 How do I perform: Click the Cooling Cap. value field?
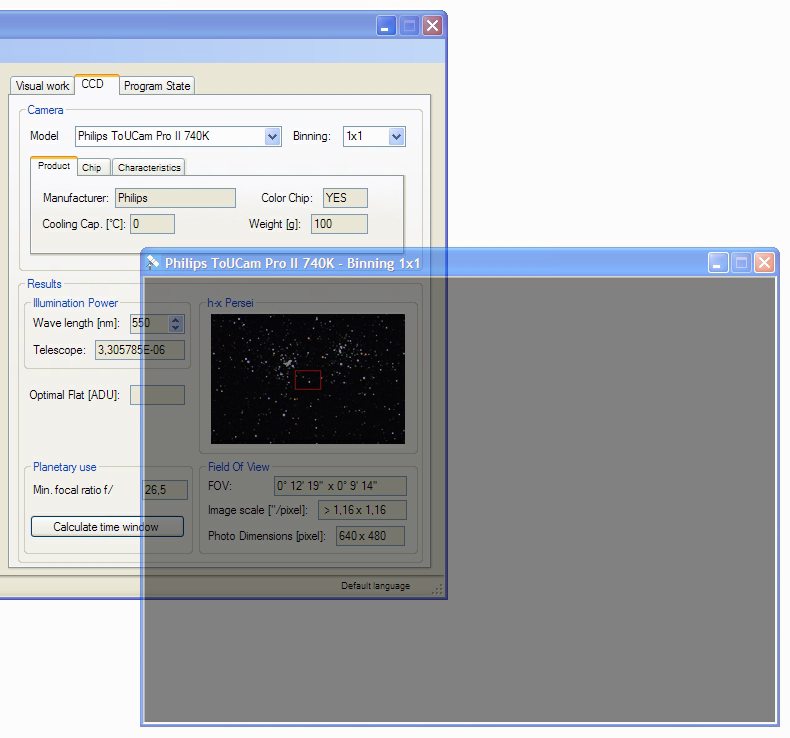click(153, 224)
